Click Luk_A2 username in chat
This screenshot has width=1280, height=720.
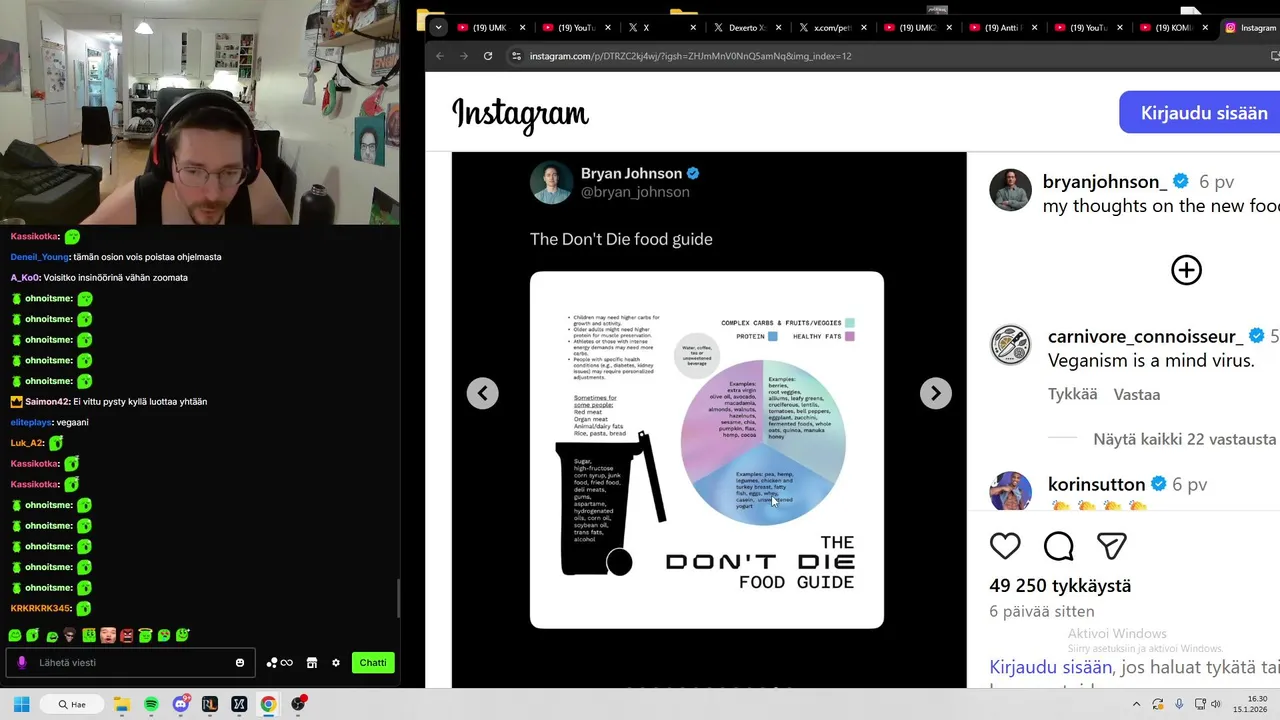(27, 443)
